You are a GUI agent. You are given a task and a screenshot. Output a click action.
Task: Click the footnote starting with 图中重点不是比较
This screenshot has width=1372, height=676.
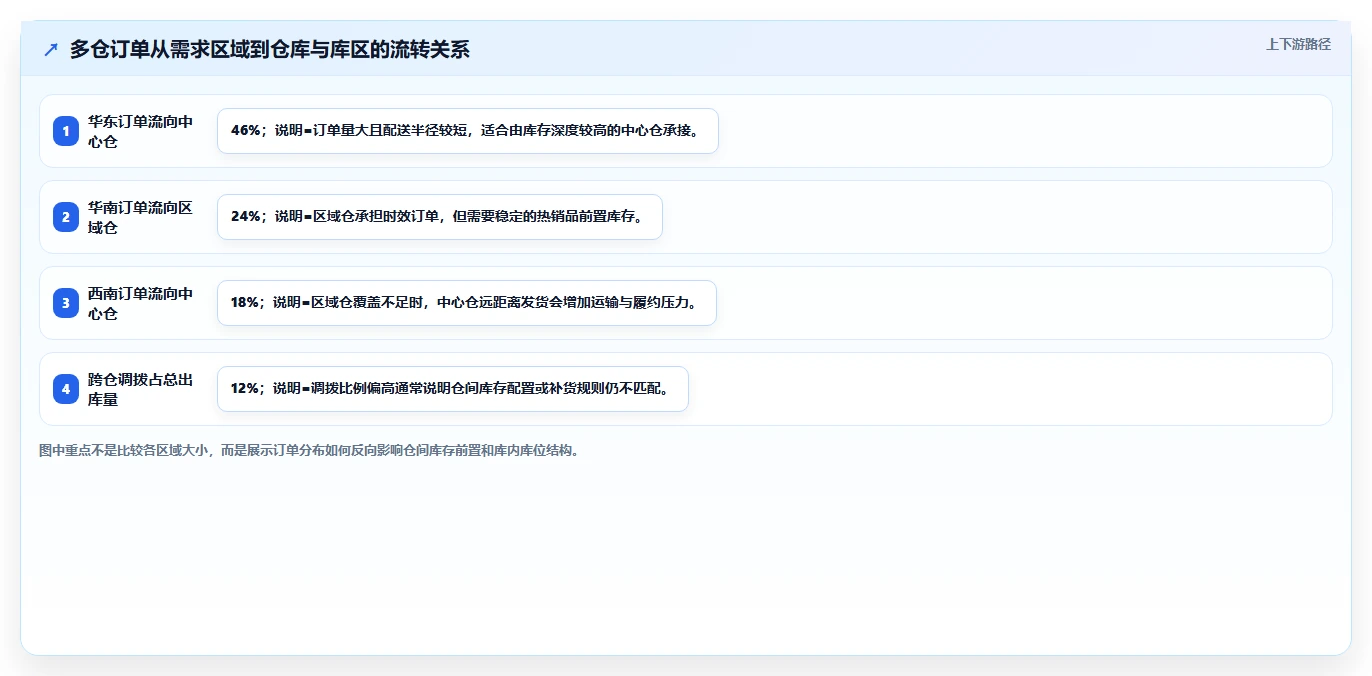coord(309,451)
